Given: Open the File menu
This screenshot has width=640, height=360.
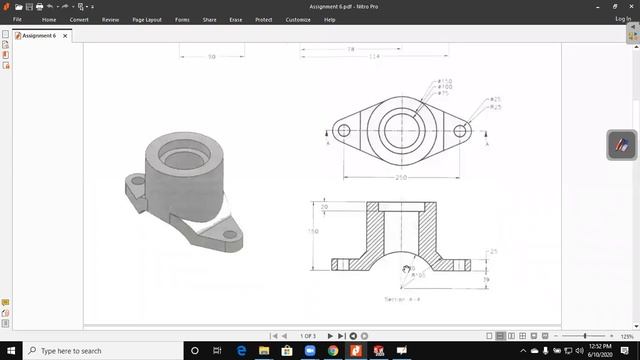Looking at the screenshot, I should tap(17, 20).
